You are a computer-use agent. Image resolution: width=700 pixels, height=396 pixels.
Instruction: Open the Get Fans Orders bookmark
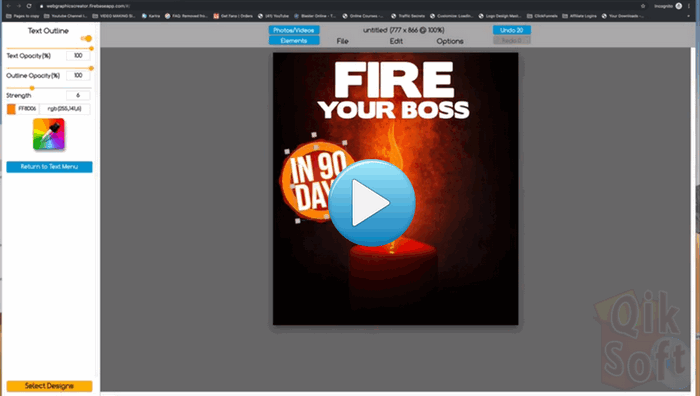pos(233,16)
